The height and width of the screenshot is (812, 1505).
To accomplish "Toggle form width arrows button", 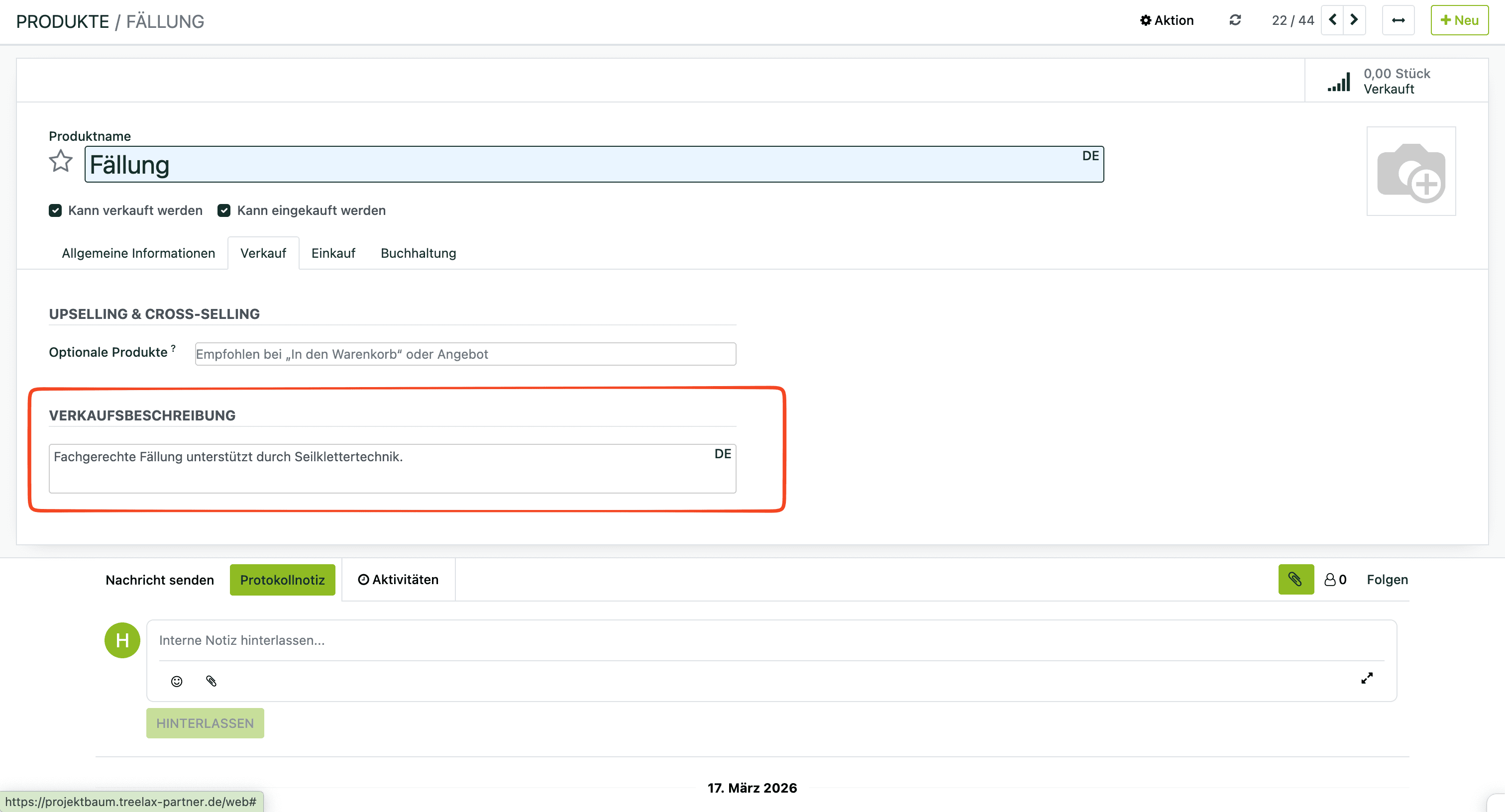I will 1397,20.
